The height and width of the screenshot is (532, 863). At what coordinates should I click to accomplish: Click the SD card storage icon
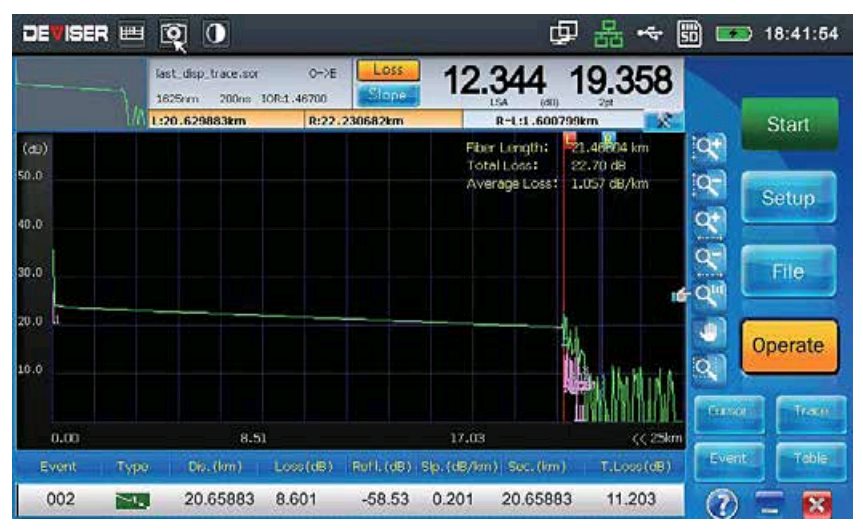pos(689,33)
